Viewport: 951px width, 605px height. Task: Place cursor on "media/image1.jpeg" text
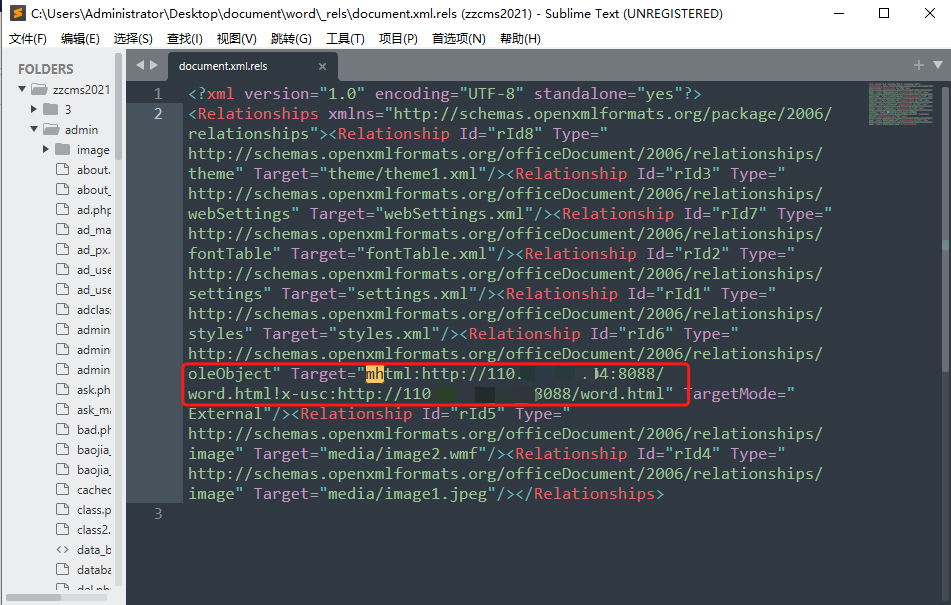click(408, 494)
